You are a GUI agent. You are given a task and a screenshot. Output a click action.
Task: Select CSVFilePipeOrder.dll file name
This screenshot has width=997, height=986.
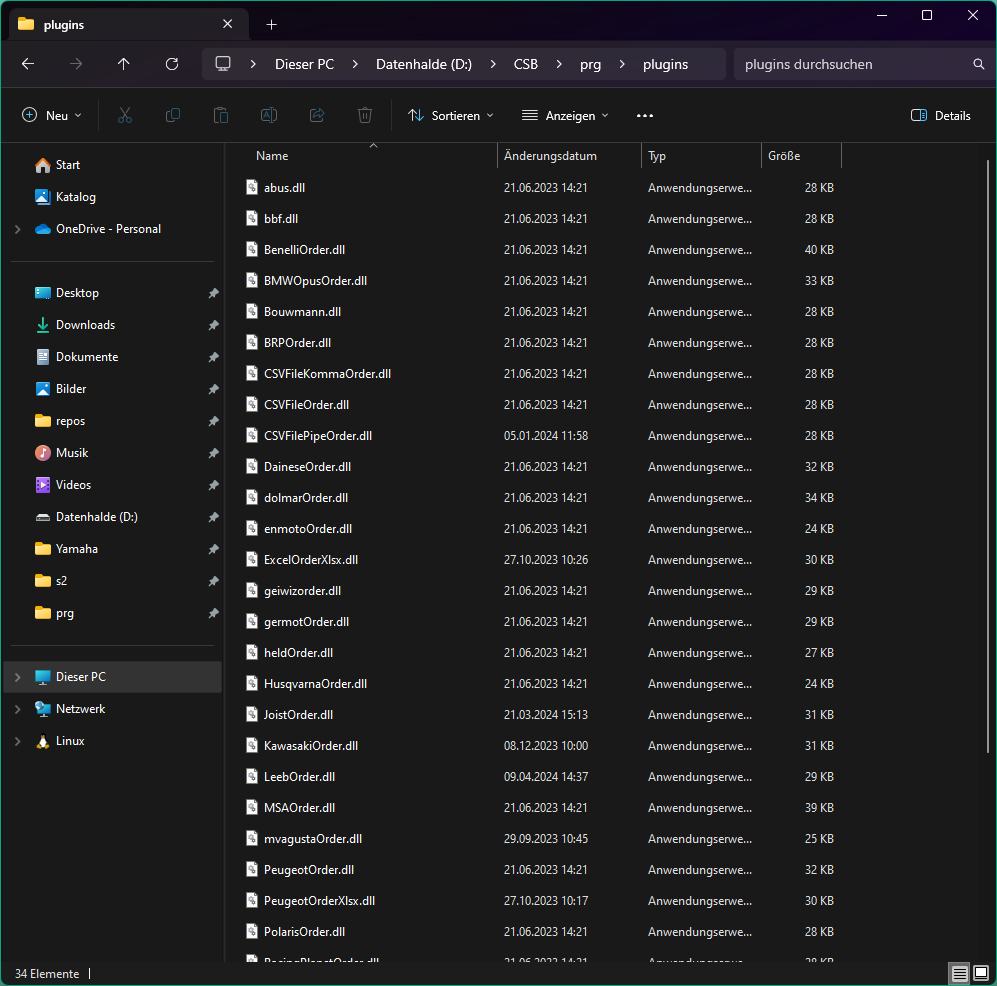(x=318, y=435)
